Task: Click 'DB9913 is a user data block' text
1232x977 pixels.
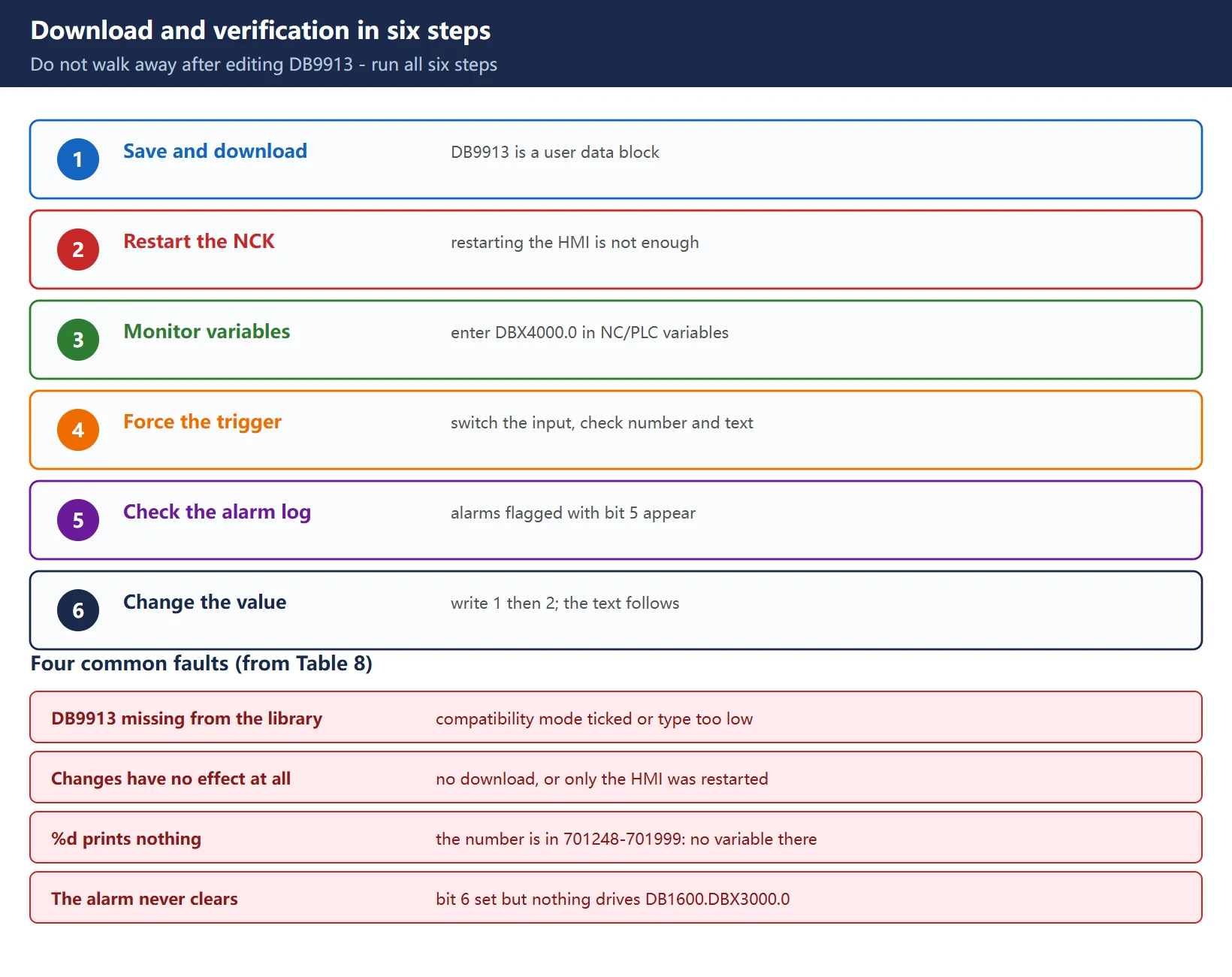Action: [554, 152]
